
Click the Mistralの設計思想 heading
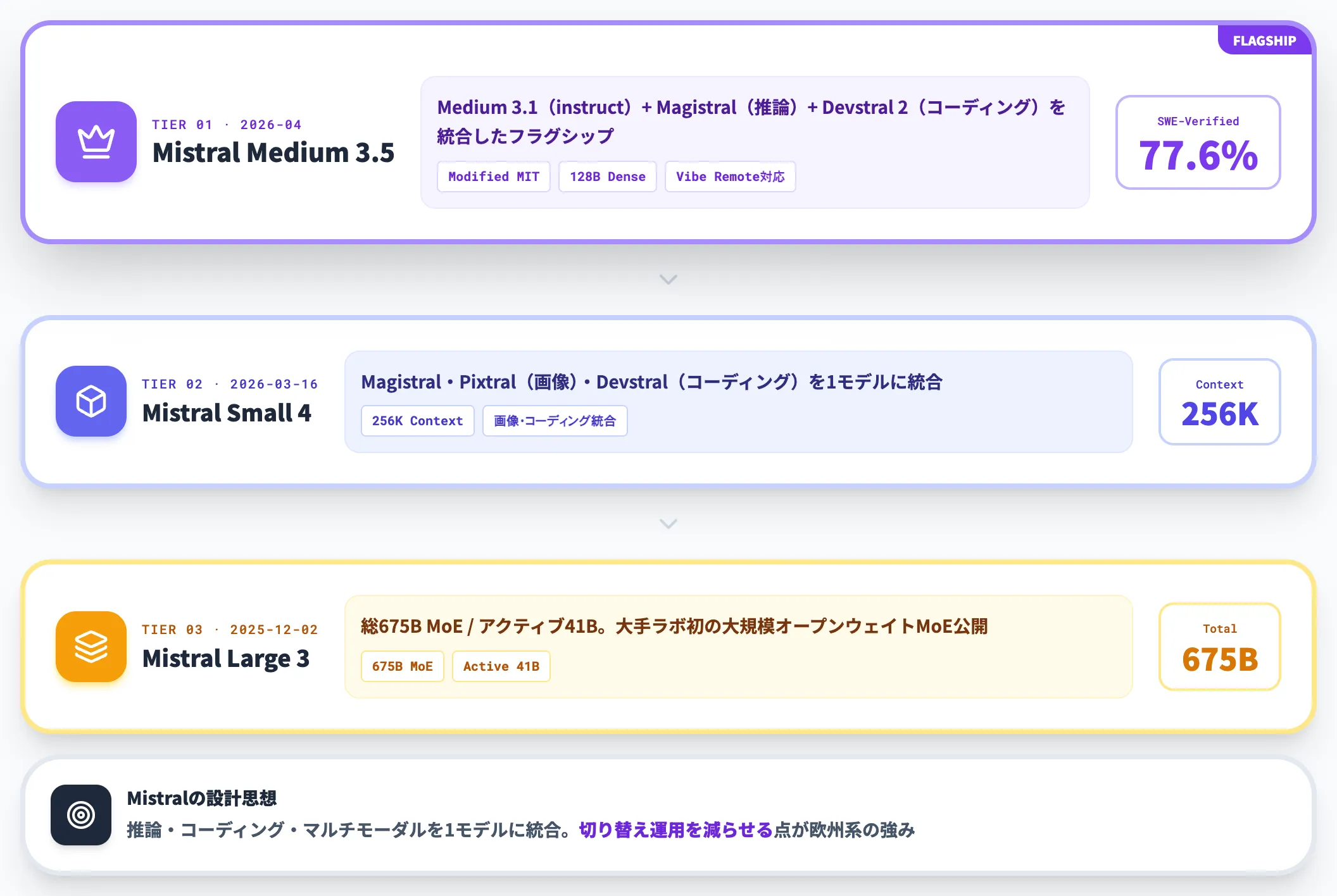point(202,799)
